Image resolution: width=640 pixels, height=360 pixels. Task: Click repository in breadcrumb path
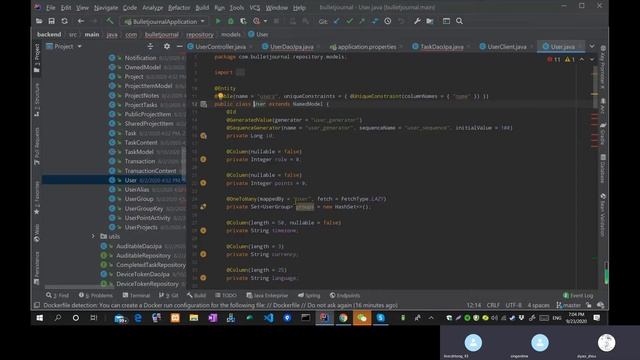click(200, 34)
